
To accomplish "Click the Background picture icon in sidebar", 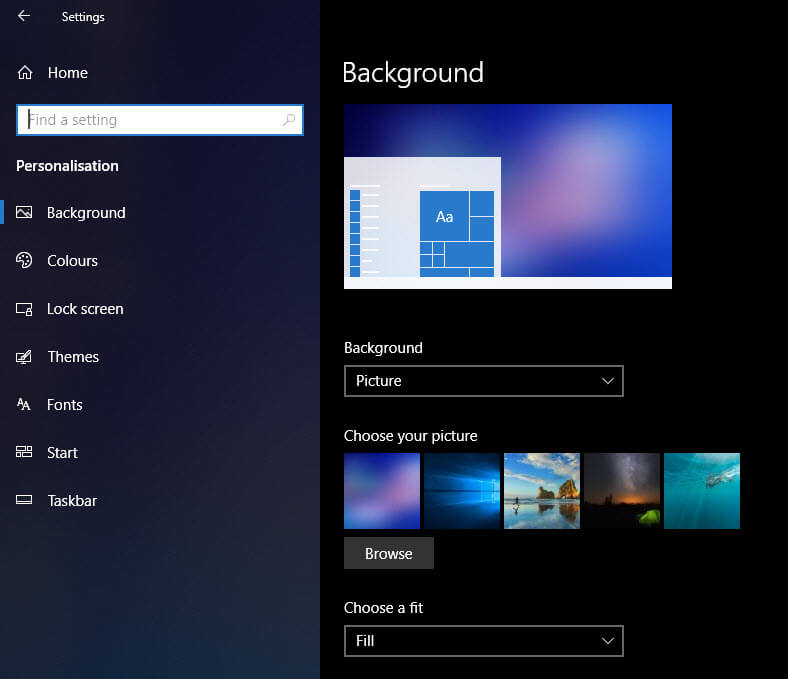I will [x=25, y=213].
